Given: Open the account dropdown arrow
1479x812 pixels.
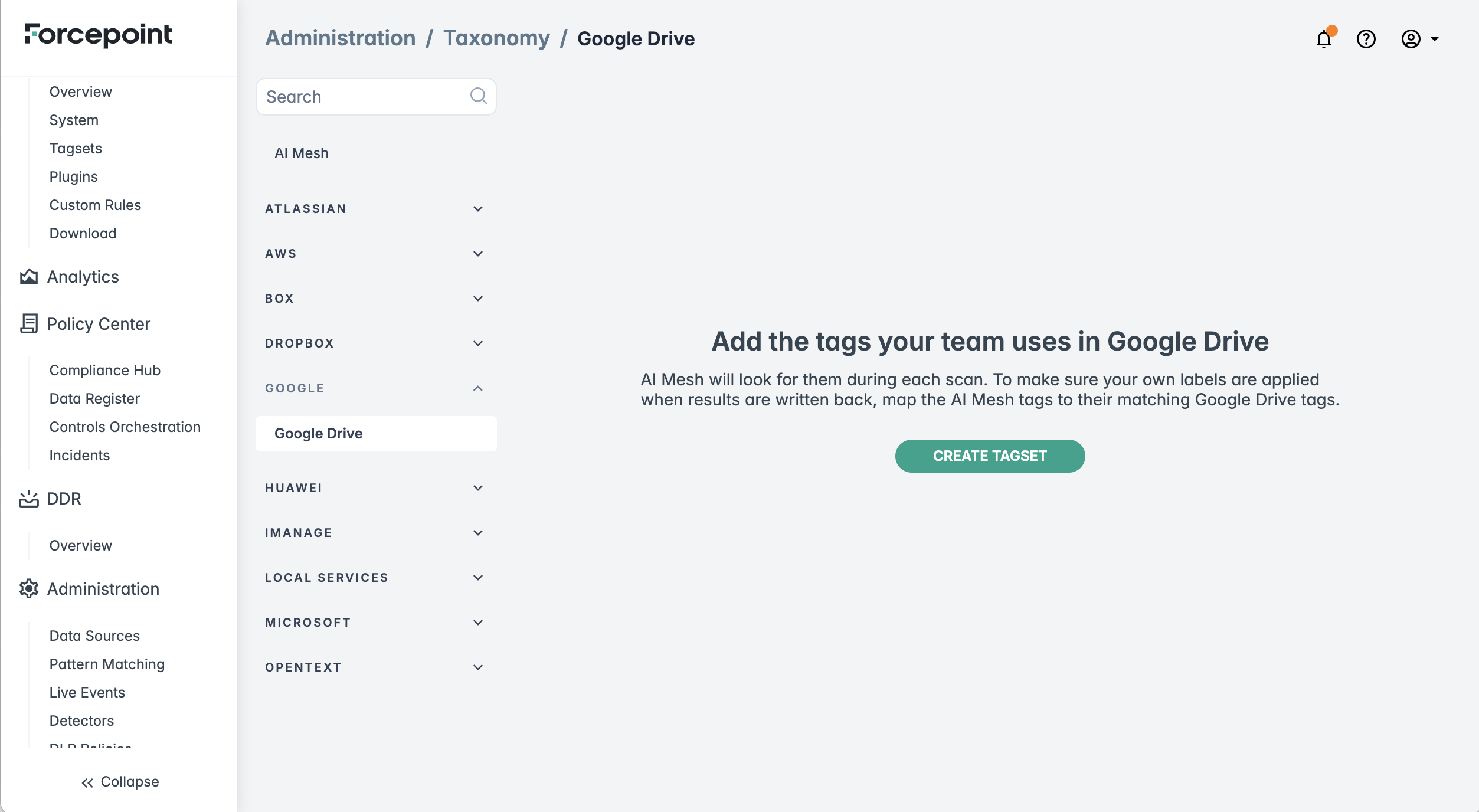Looking at the screenshot, I should coord(1435,40).
